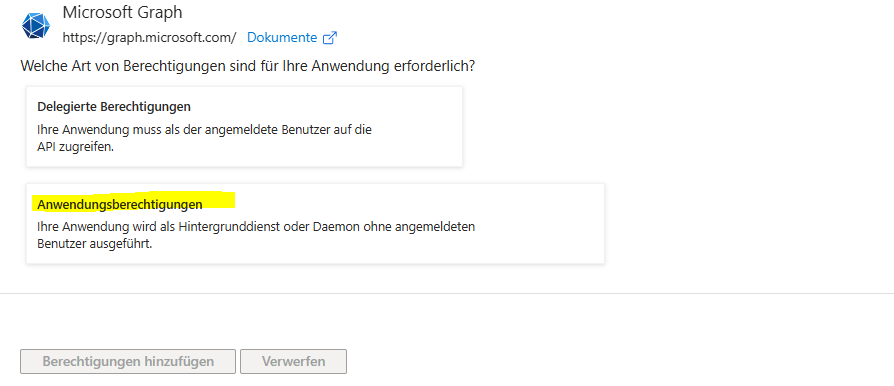The height and width of the screenshot is (386, 894).
Task: Click the graph.microsoft.com URL text
Action: [x=149, y=38]
